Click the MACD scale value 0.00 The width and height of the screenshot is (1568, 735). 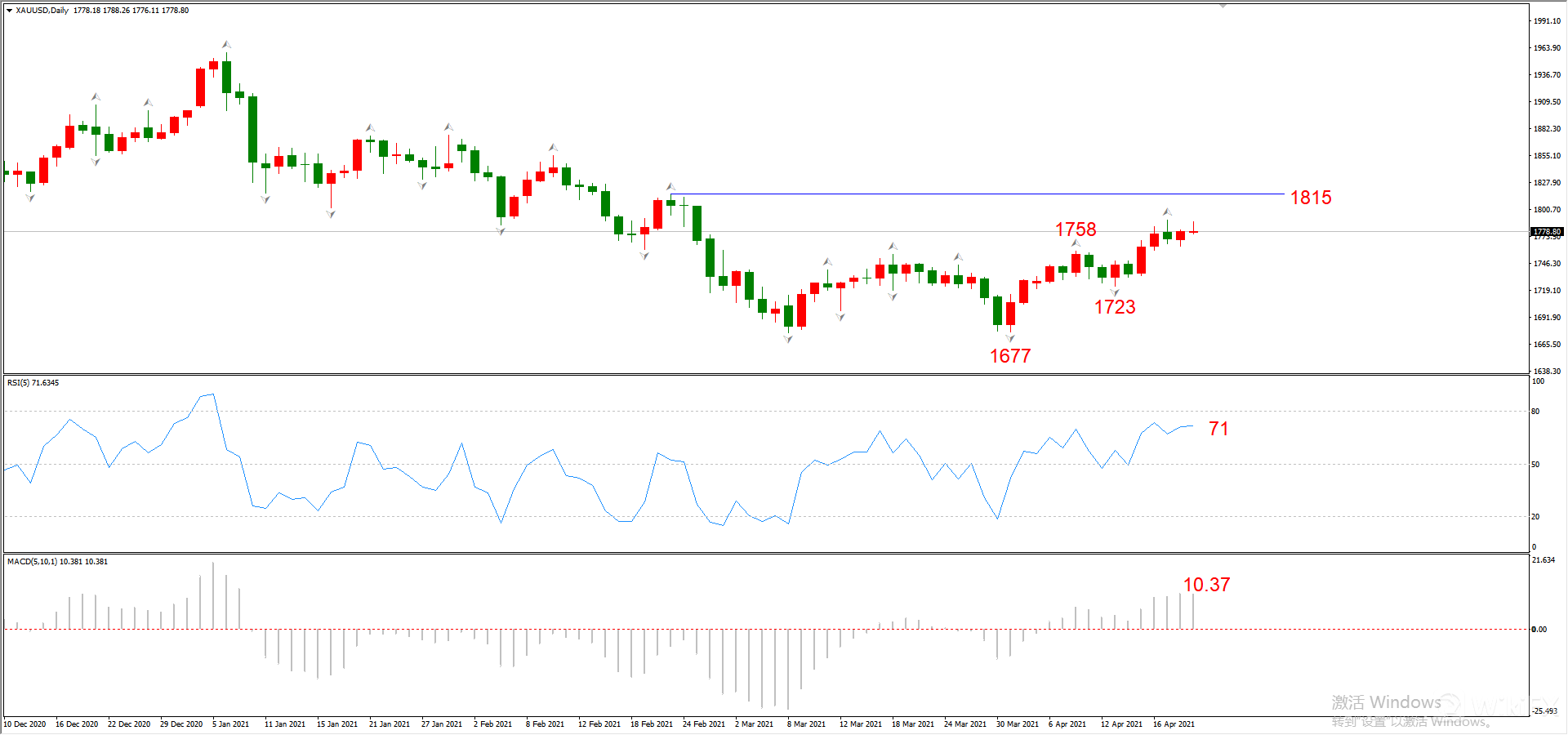1539,630
